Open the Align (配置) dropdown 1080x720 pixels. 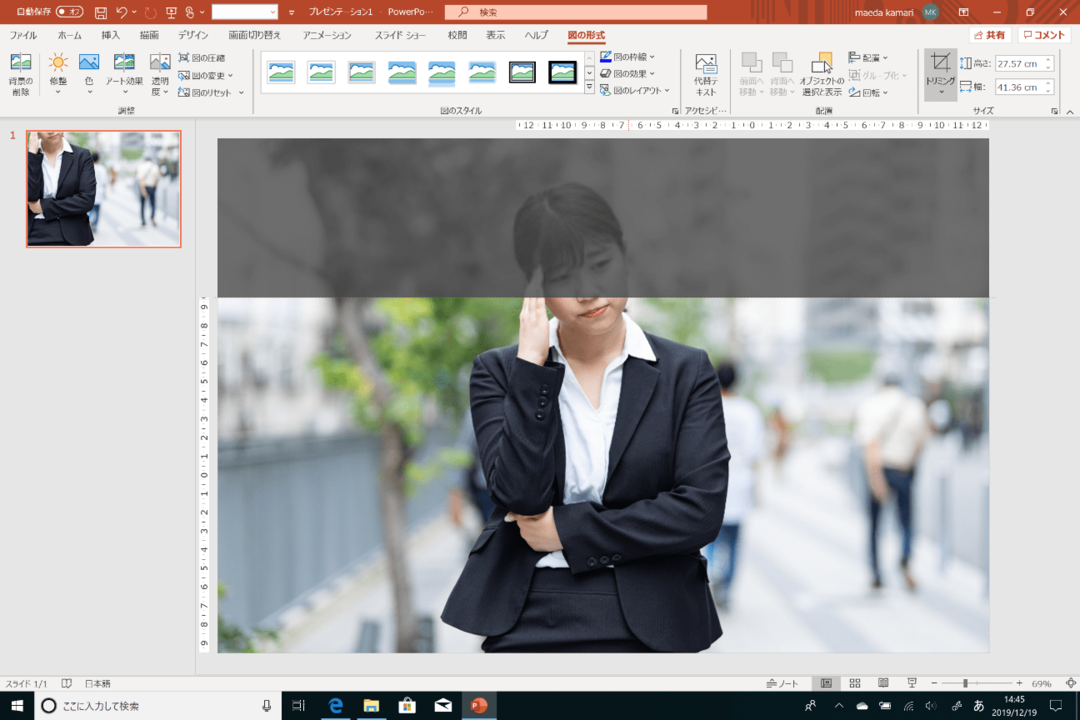(x=868, y=58)
